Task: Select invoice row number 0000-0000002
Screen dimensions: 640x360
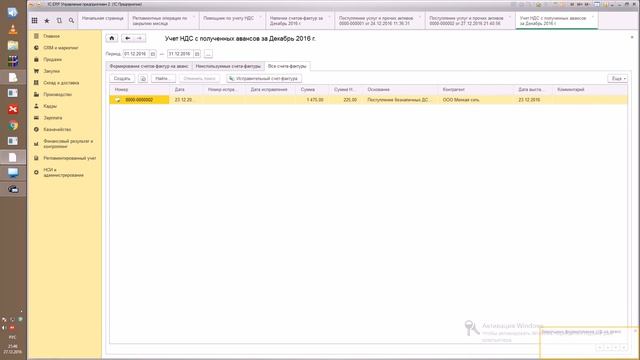Action: (139, 100)
